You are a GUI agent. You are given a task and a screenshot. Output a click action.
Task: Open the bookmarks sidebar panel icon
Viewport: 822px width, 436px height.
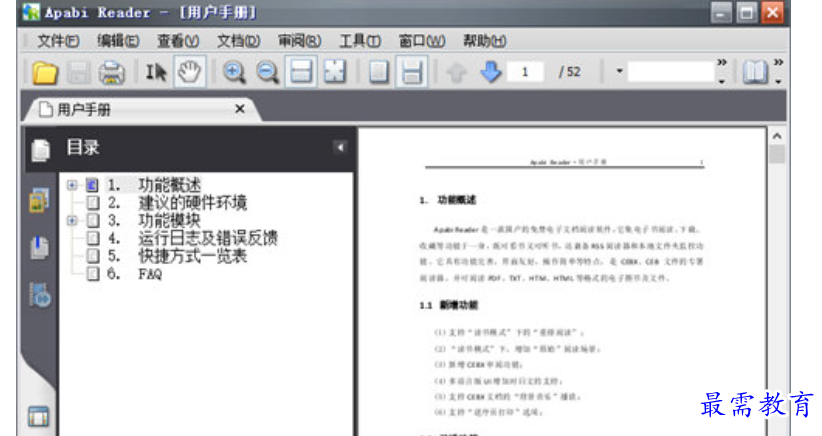point(39,247)
